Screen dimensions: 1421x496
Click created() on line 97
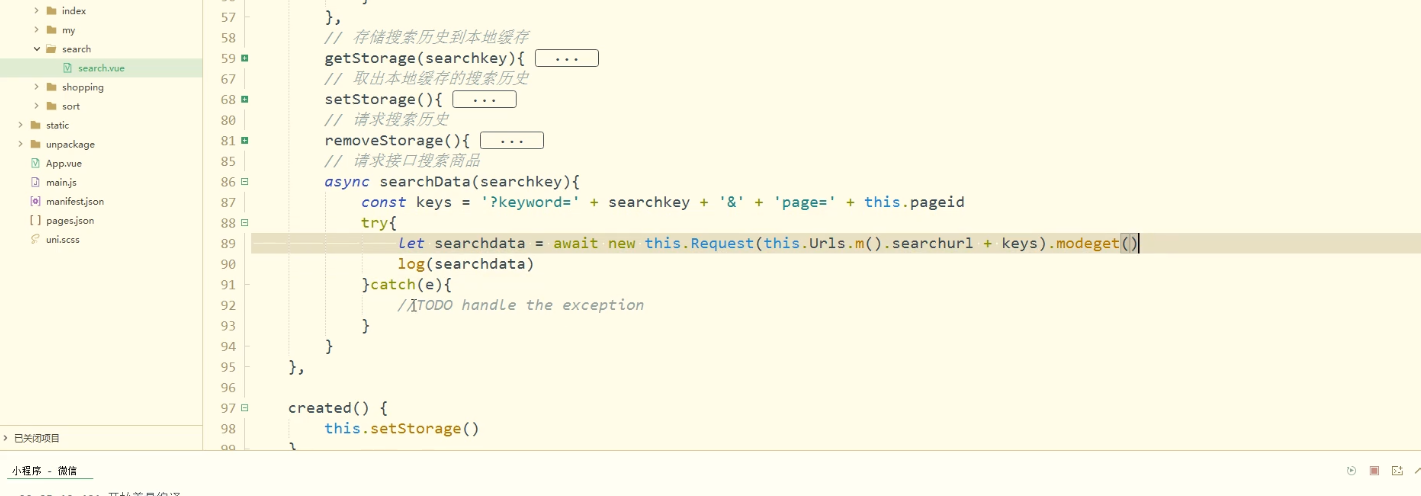[329, 408]
